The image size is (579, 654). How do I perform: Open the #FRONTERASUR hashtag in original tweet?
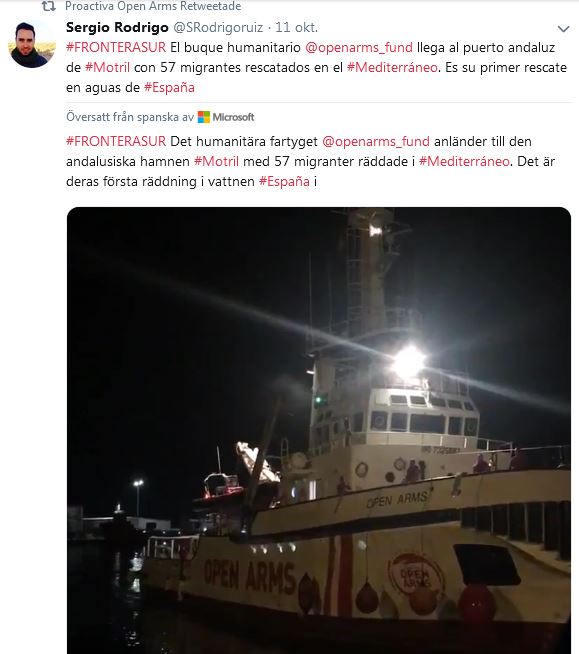[x=116, y=47]
